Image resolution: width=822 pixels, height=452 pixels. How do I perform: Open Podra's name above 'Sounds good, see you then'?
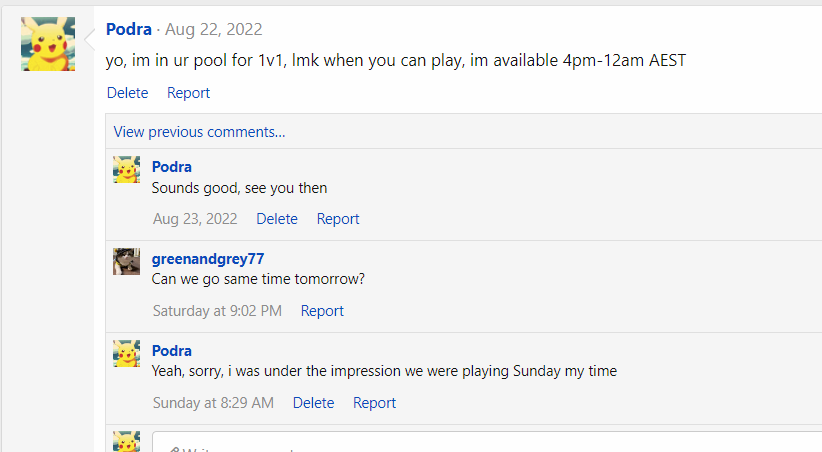pos(171,167)
